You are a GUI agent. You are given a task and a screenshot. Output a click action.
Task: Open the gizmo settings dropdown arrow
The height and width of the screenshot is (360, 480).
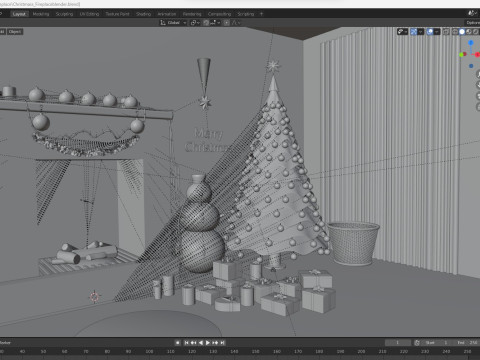[x=421, y=32]
